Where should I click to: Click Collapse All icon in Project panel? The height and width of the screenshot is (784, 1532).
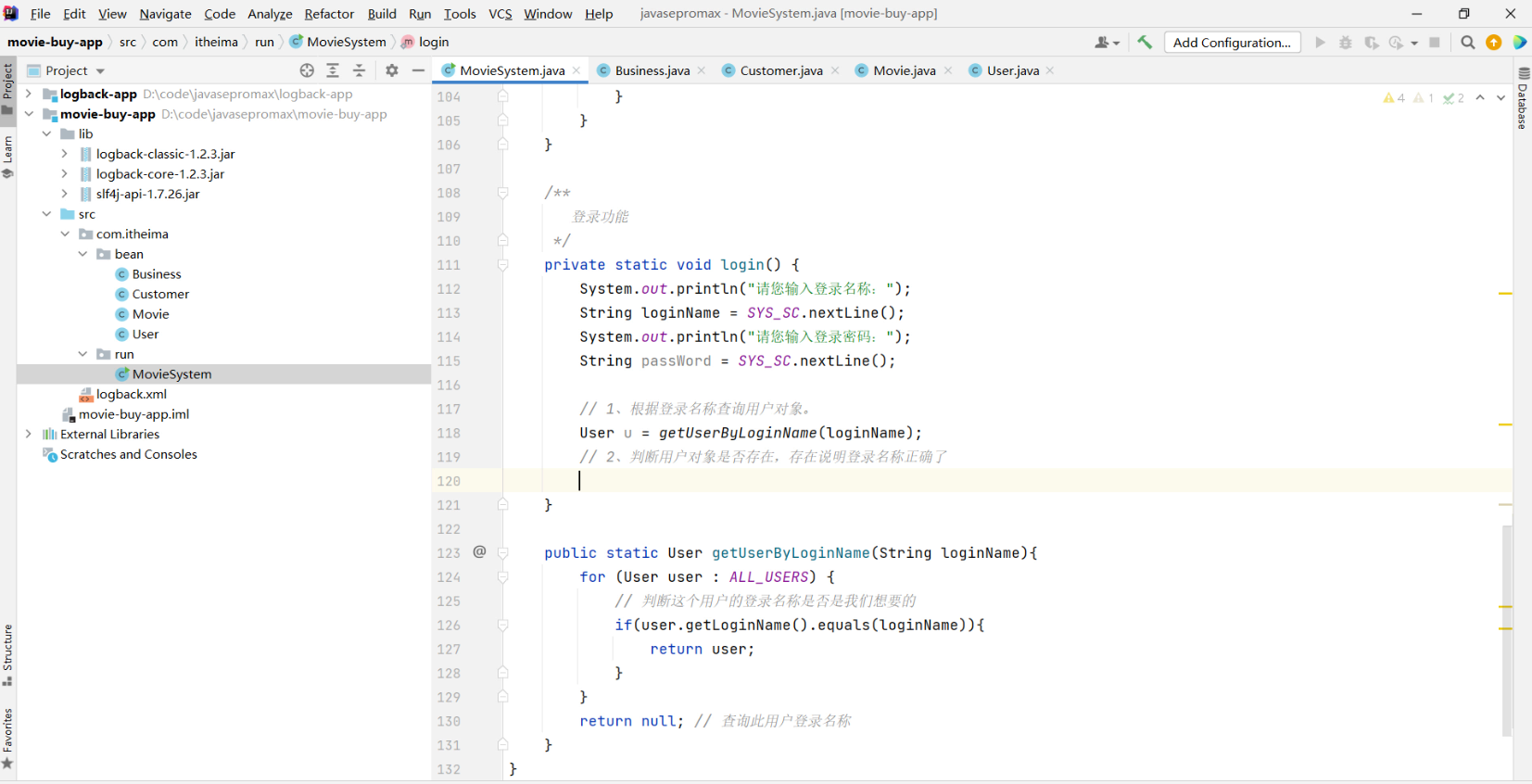tap(359, 70)
